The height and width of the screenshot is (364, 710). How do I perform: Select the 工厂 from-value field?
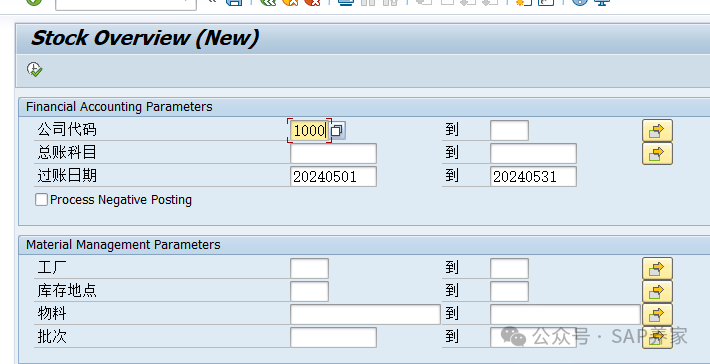point(309,268)
